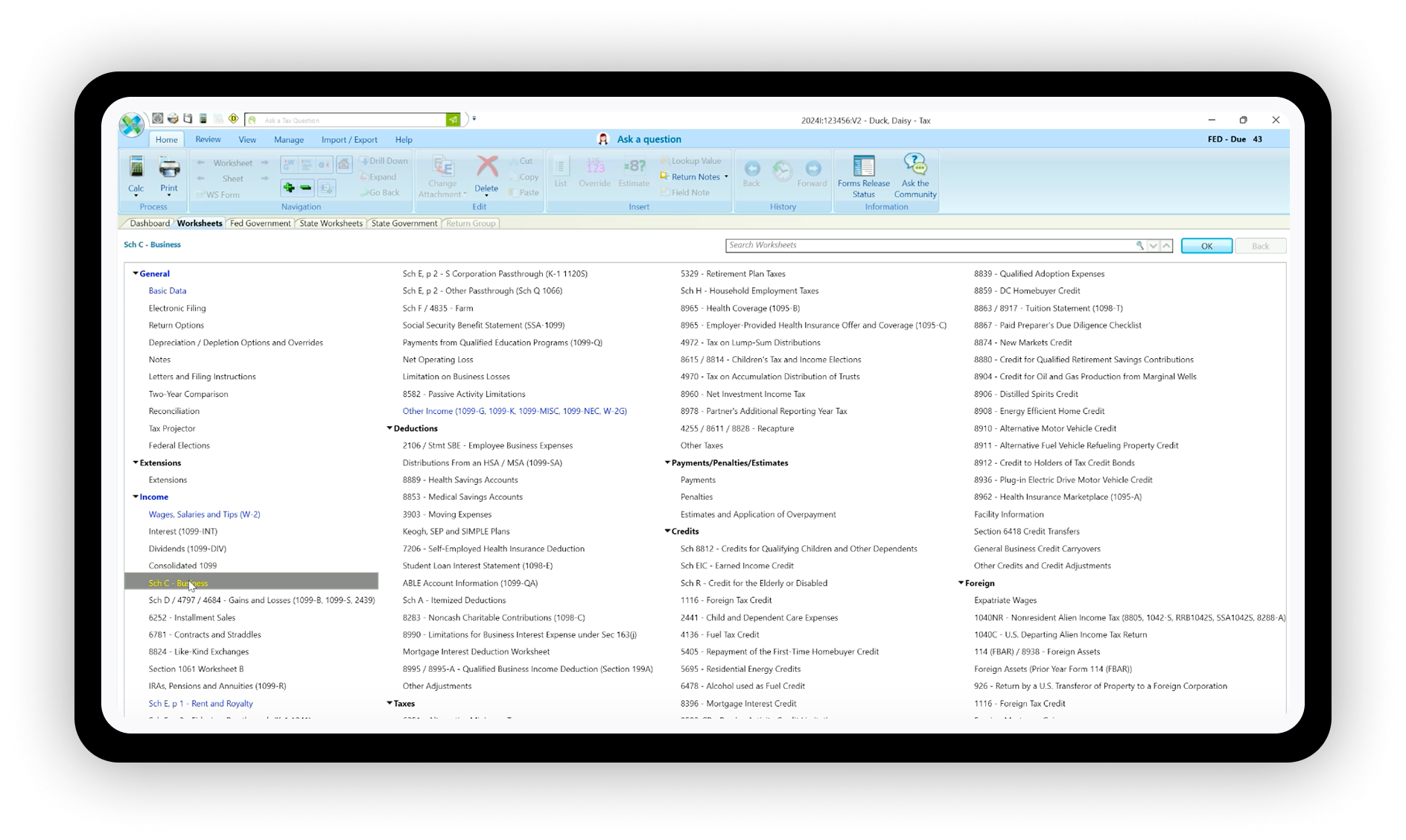Open the Basic Data worksheet
The width and height of the screenshot is (1406, 840).
(168, 291)
